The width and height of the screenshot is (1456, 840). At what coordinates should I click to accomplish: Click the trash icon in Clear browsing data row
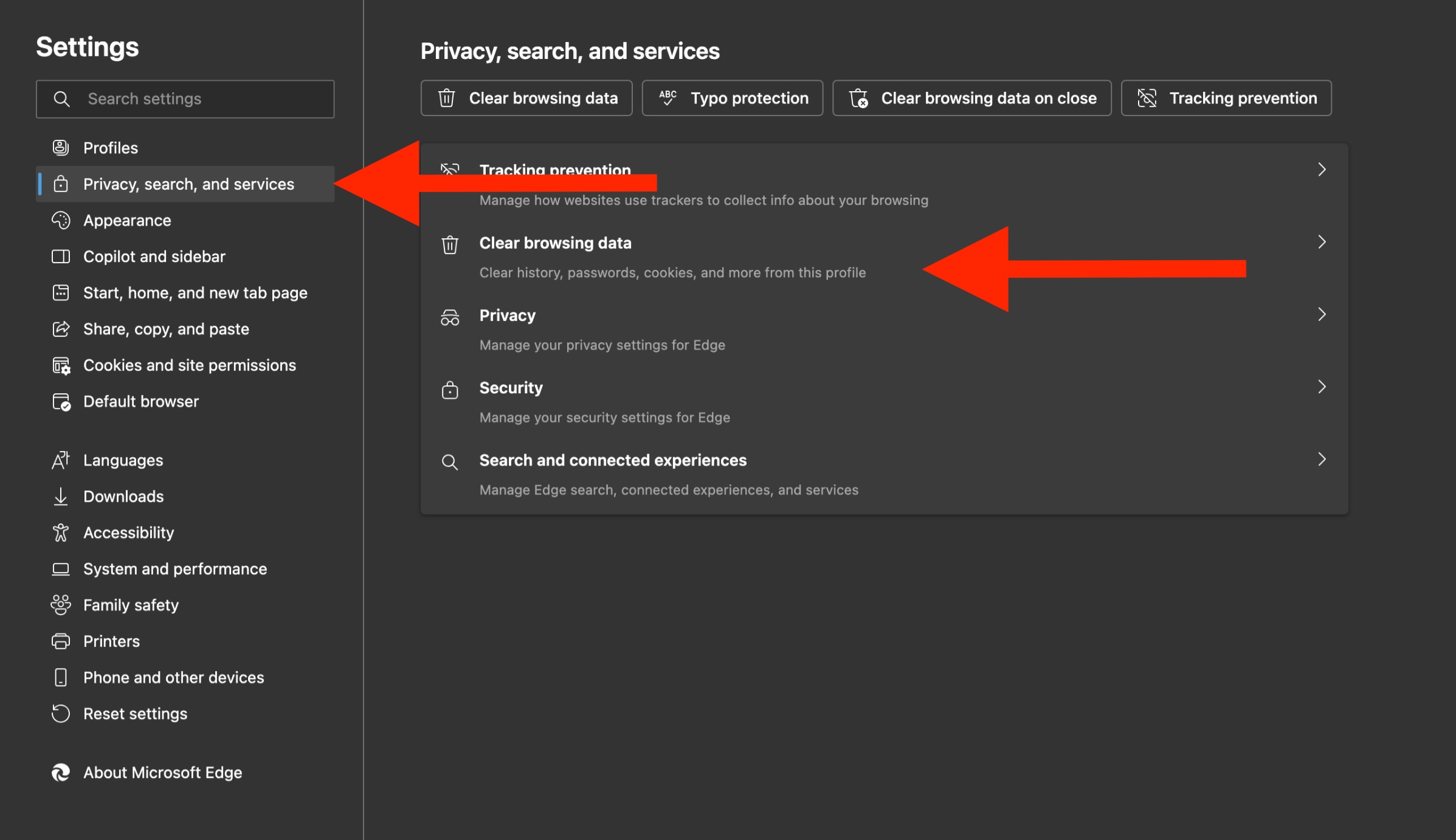pos(450,244)
